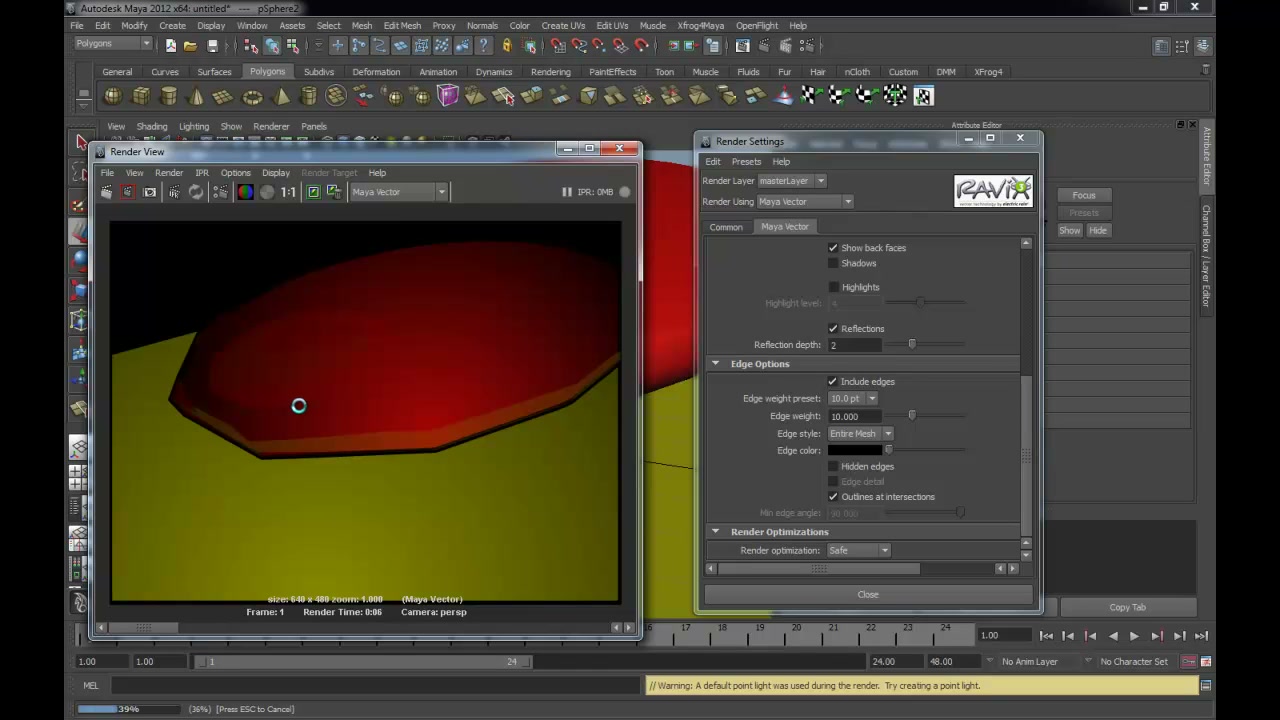Display RGB channels in Render View

coord(245,192)
